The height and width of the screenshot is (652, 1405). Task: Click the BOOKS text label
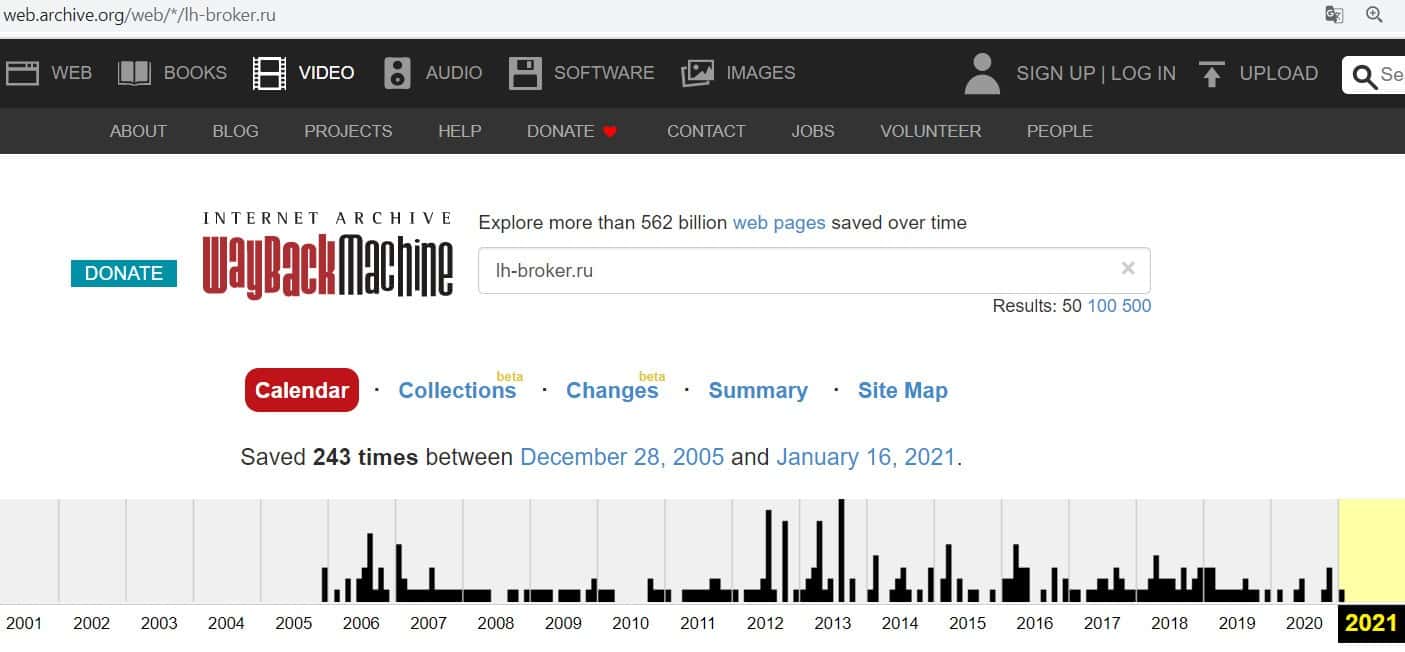pyautogui.click(x=195, y=73)
